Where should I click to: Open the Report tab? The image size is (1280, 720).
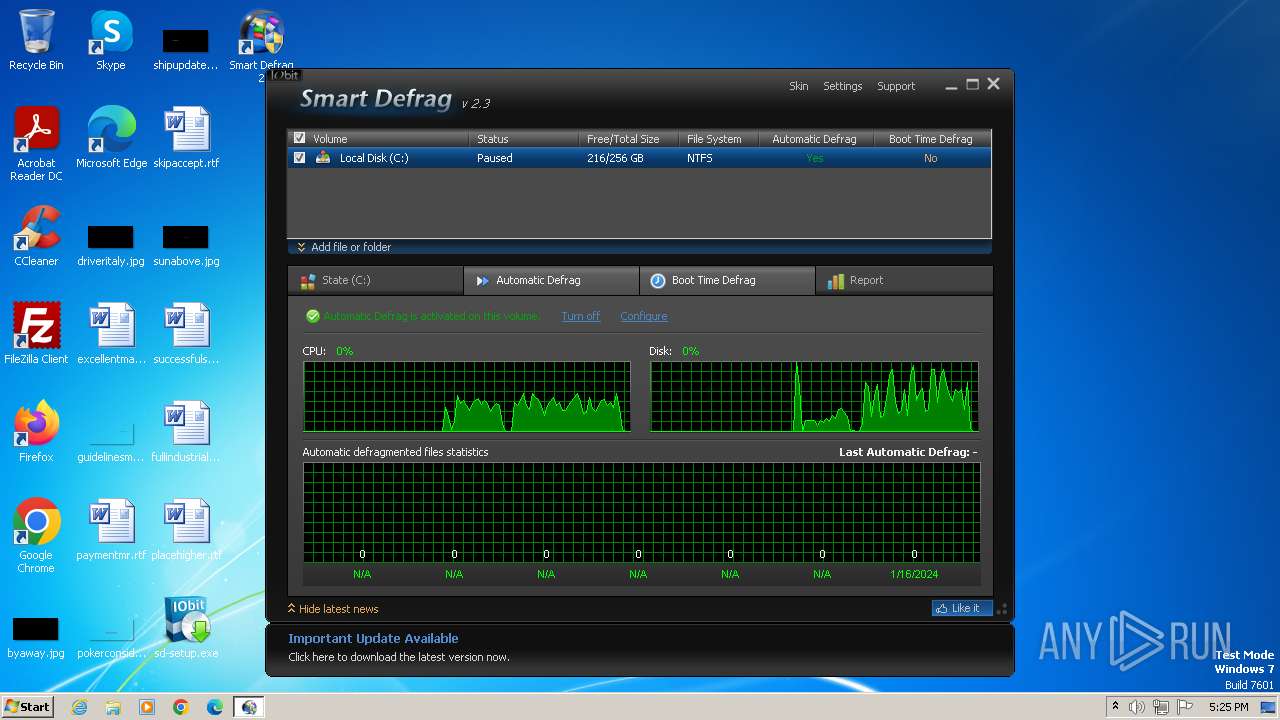[904, 280]
